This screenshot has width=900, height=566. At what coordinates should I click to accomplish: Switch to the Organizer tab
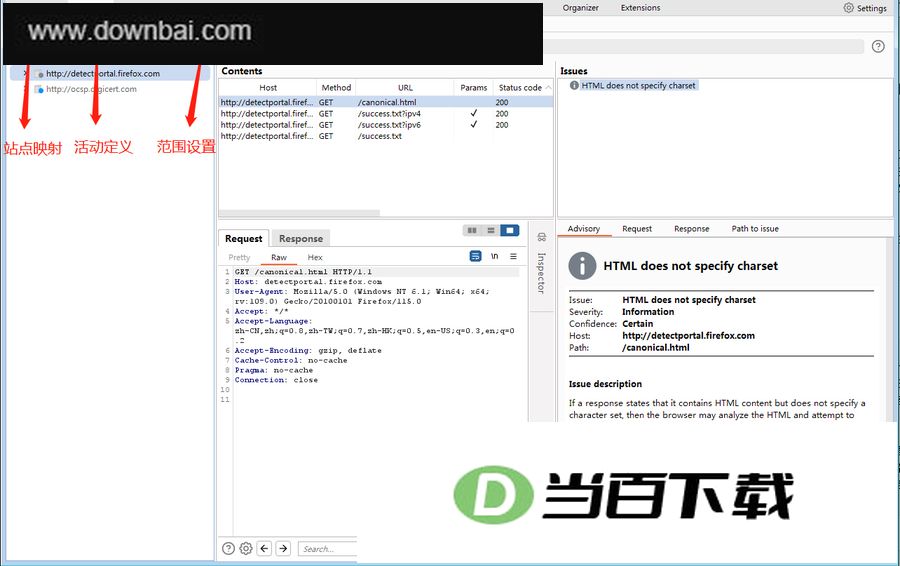tap(580, 8)
